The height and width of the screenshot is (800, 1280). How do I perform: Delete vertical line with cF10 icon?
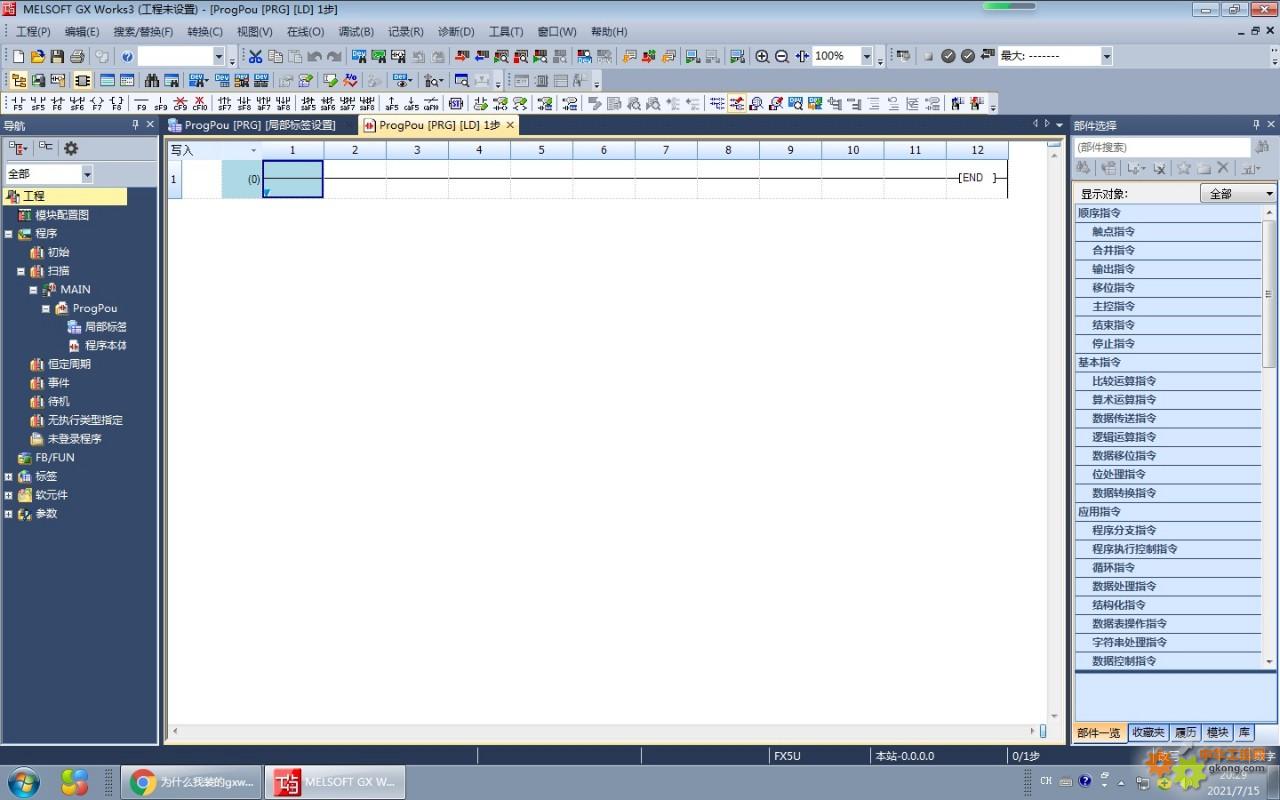coord(200,103)
